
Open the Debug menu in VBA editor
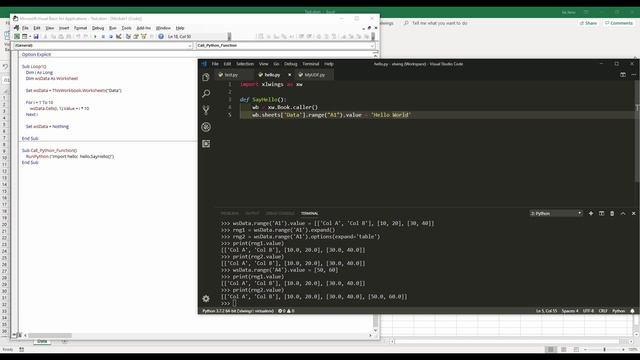coord(98,28)
